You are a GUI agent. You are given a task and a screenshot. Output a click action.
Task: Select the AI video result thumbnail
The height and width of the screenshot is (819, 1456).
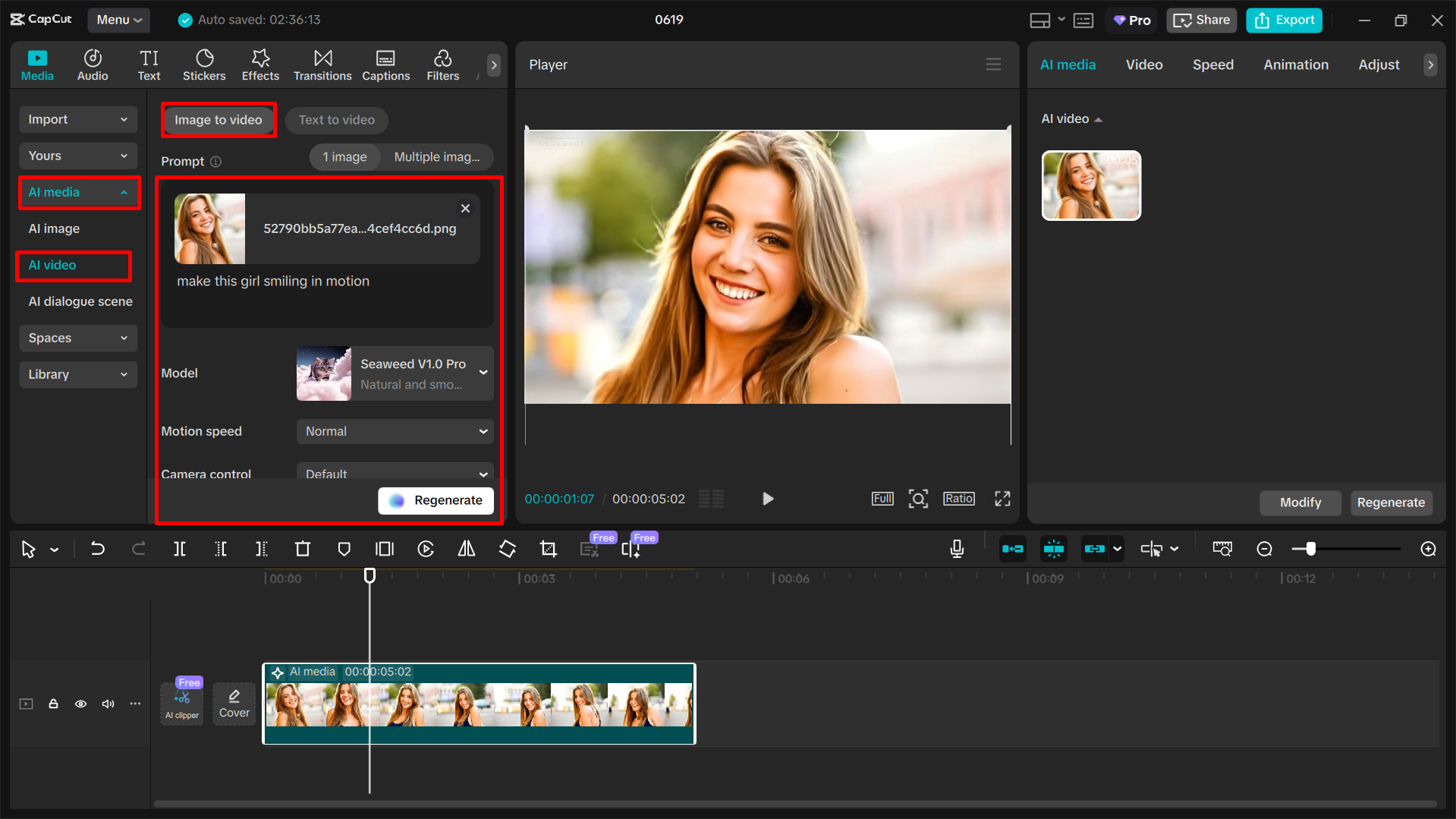[x=1091, y=185]
